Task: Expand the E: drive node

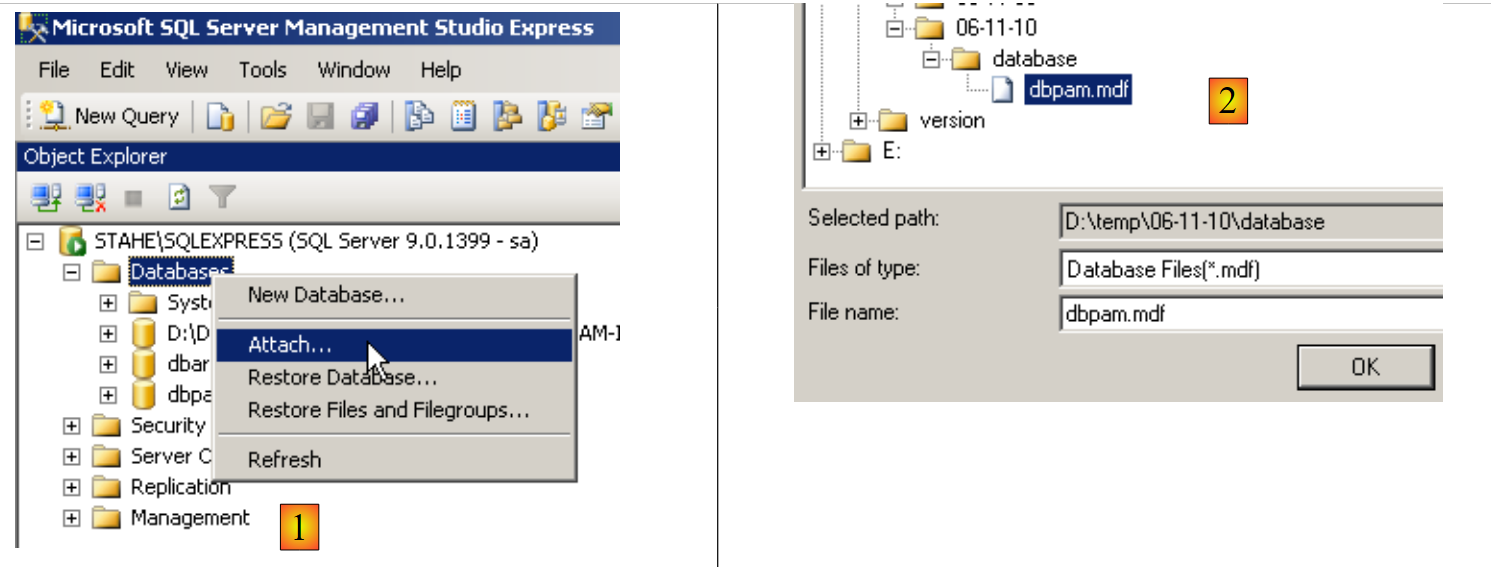Action: [x=821, y=152]
